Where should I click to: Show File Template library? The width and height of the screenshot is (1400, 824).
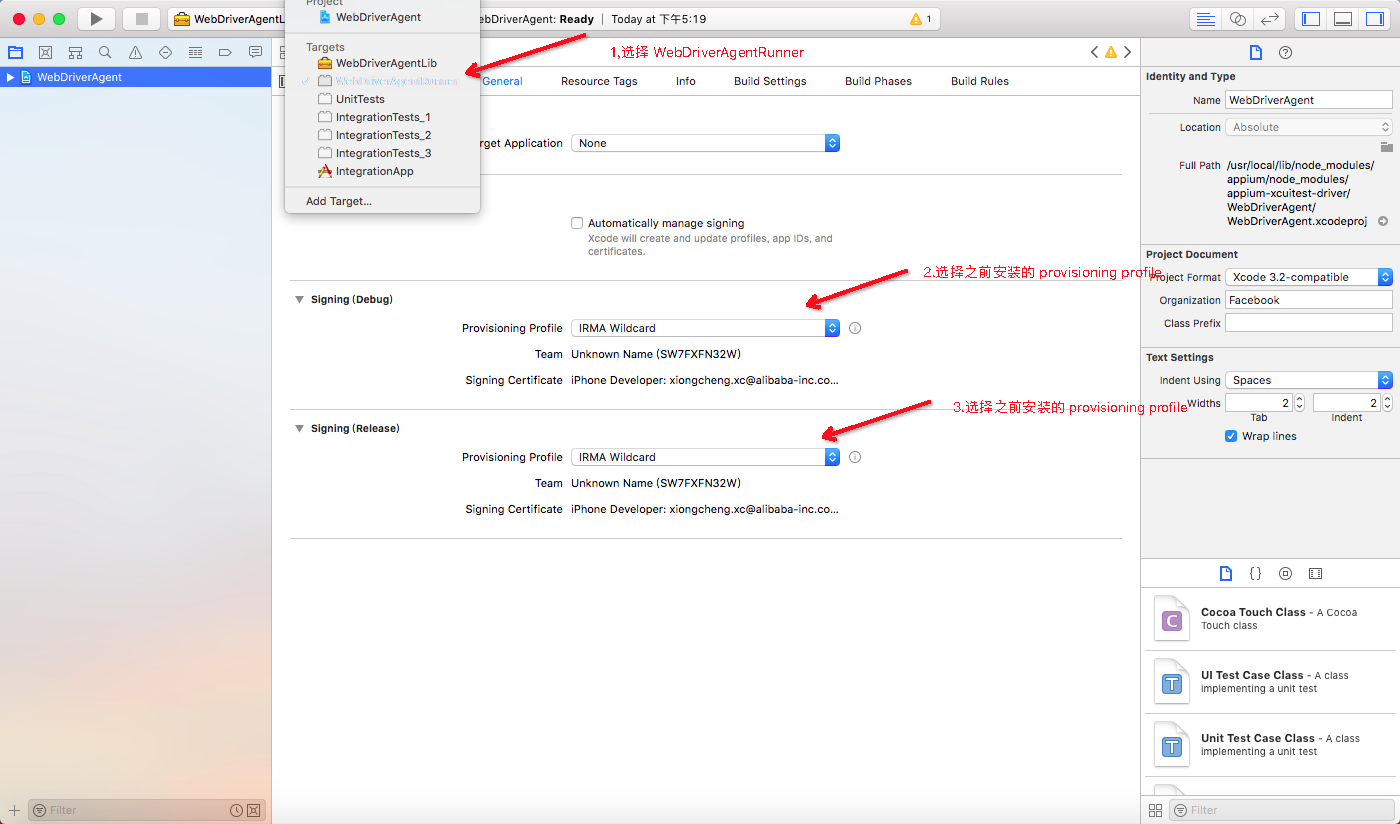(1226, 573)
